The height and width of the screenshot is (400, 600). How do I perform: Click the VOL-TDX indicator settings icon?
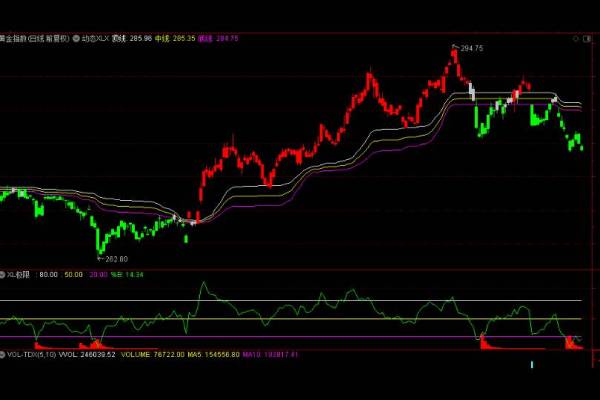[x=3, y=354]
